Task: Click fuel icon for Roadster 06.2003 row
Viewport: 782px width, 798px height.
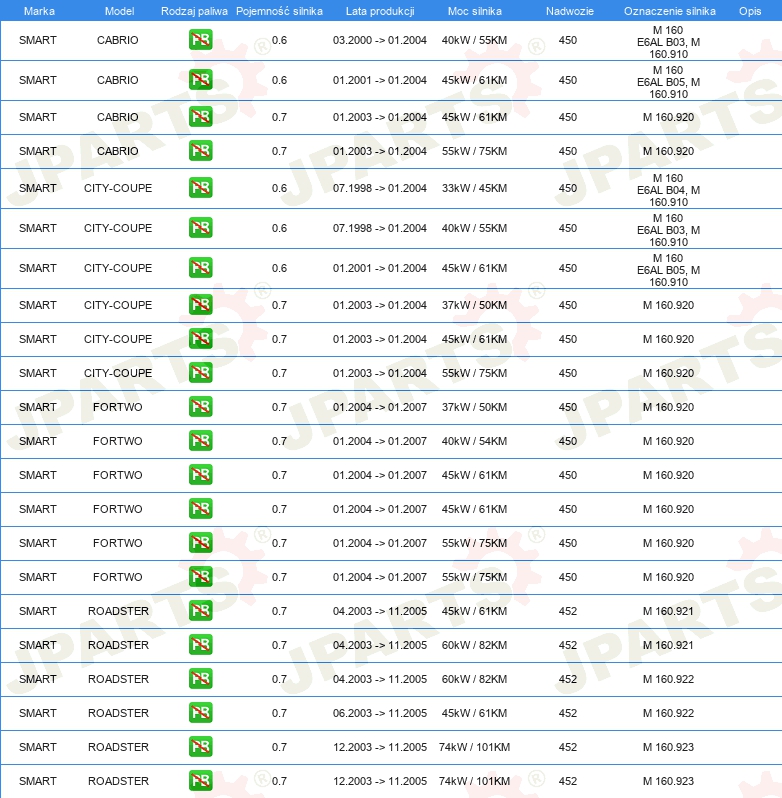Action: click(200, 712)
